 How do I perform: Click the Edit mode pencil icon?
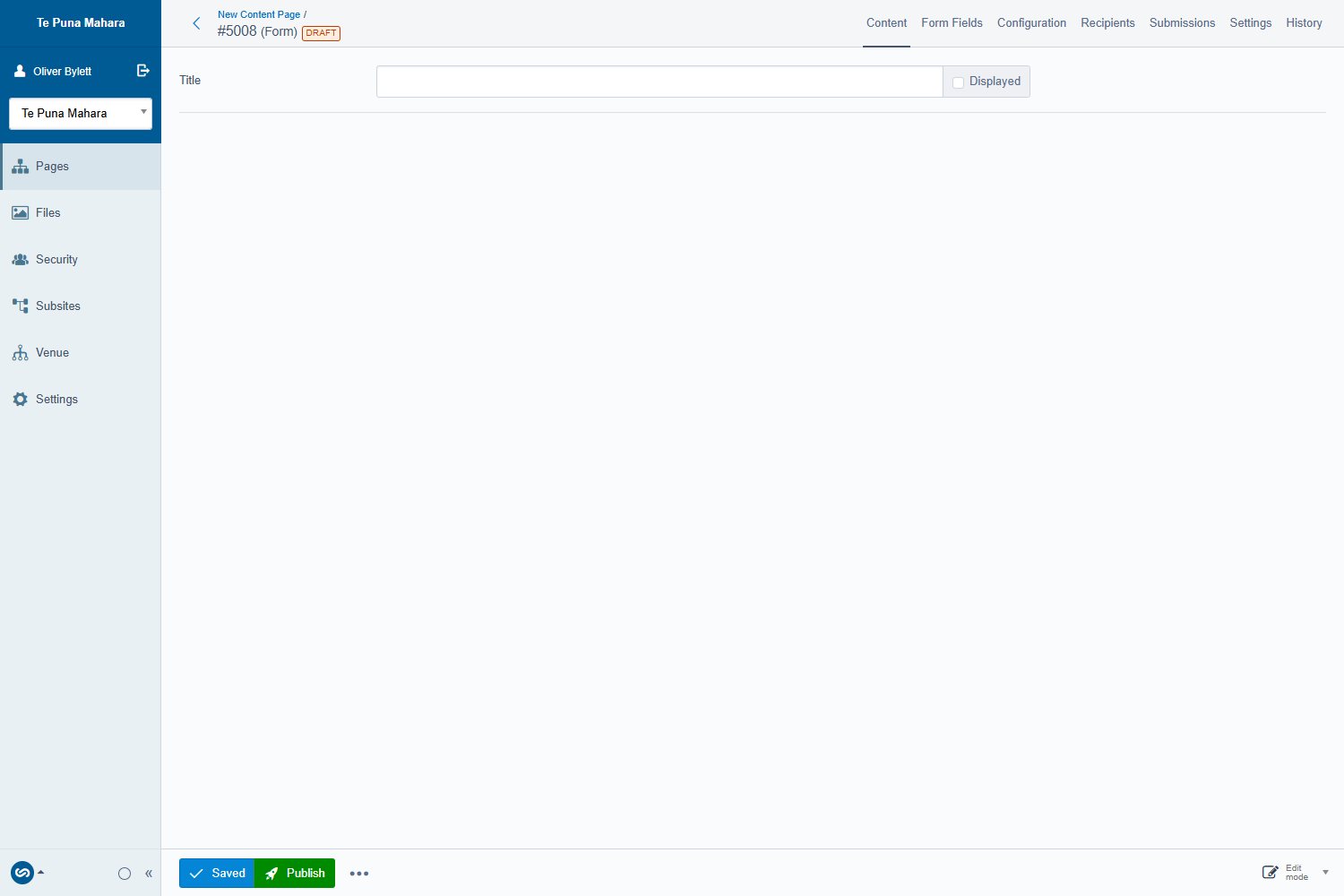(x=1270, y=873)
